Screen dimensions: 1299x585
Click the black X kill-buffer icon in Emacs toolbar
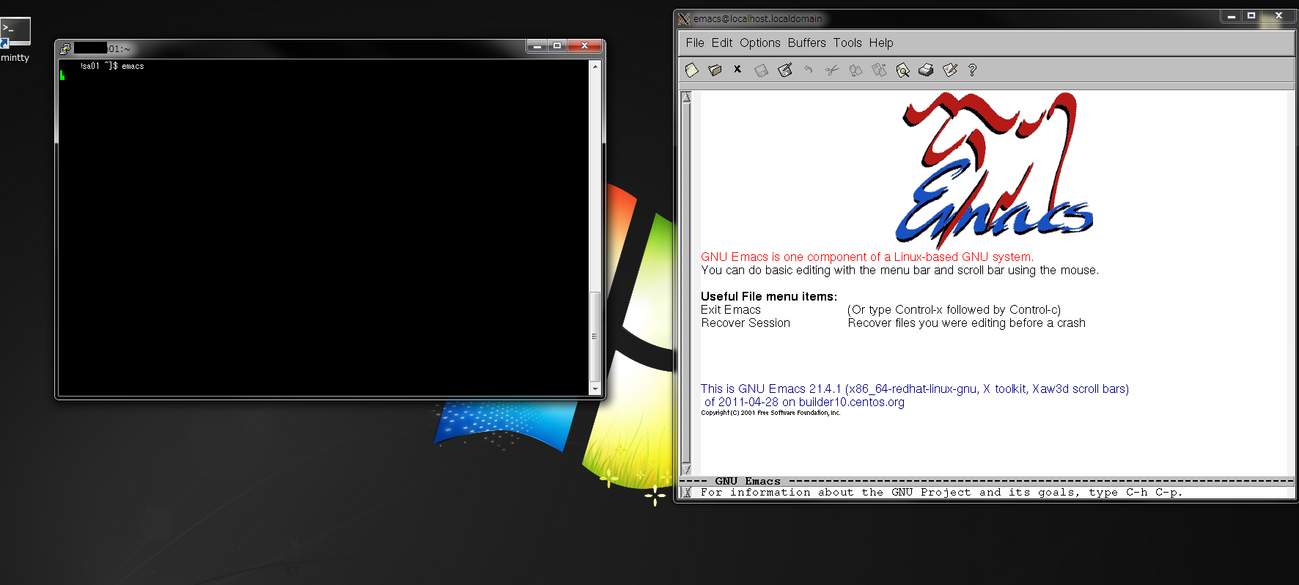737,69
